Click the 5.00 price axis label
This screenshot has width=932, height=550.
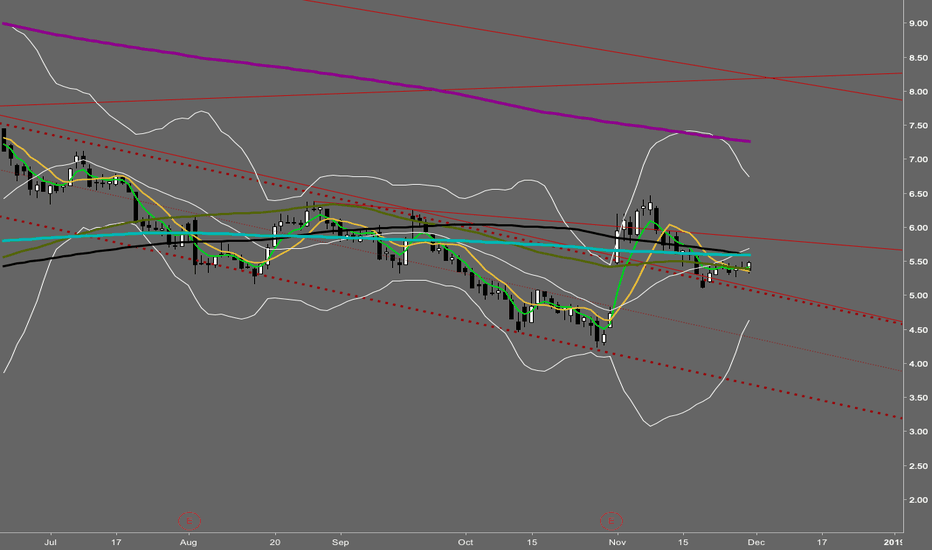click(x=918, y=296)
